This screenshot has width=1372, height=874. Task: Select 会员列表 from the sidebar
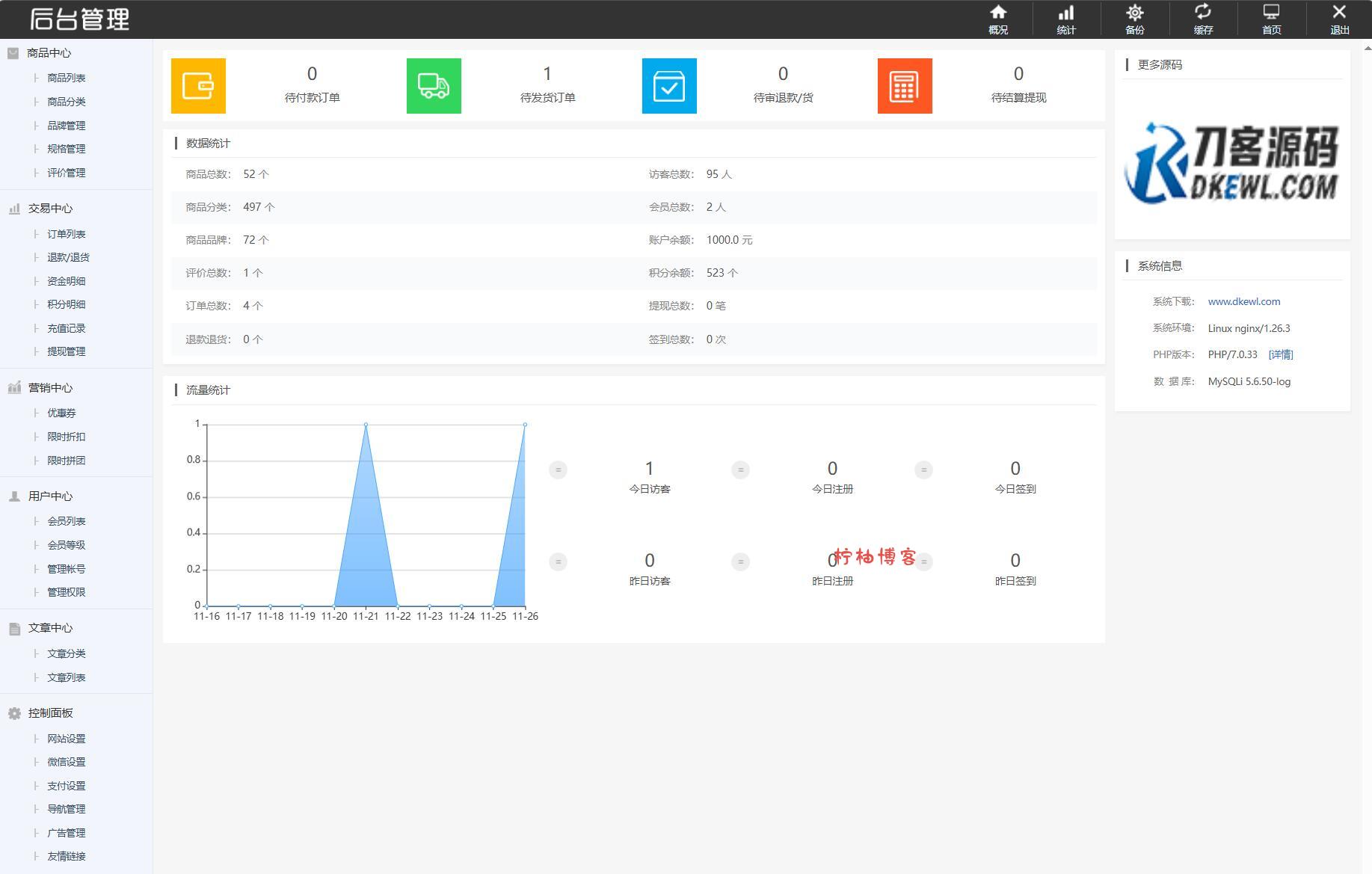click(x=67, y=521)
